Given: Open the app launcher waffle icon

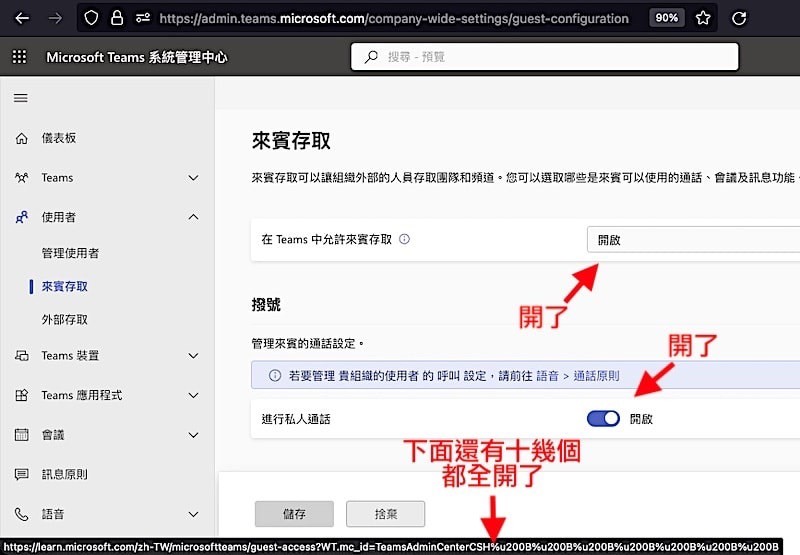Looking at the screenshot, I should point(19,57).
